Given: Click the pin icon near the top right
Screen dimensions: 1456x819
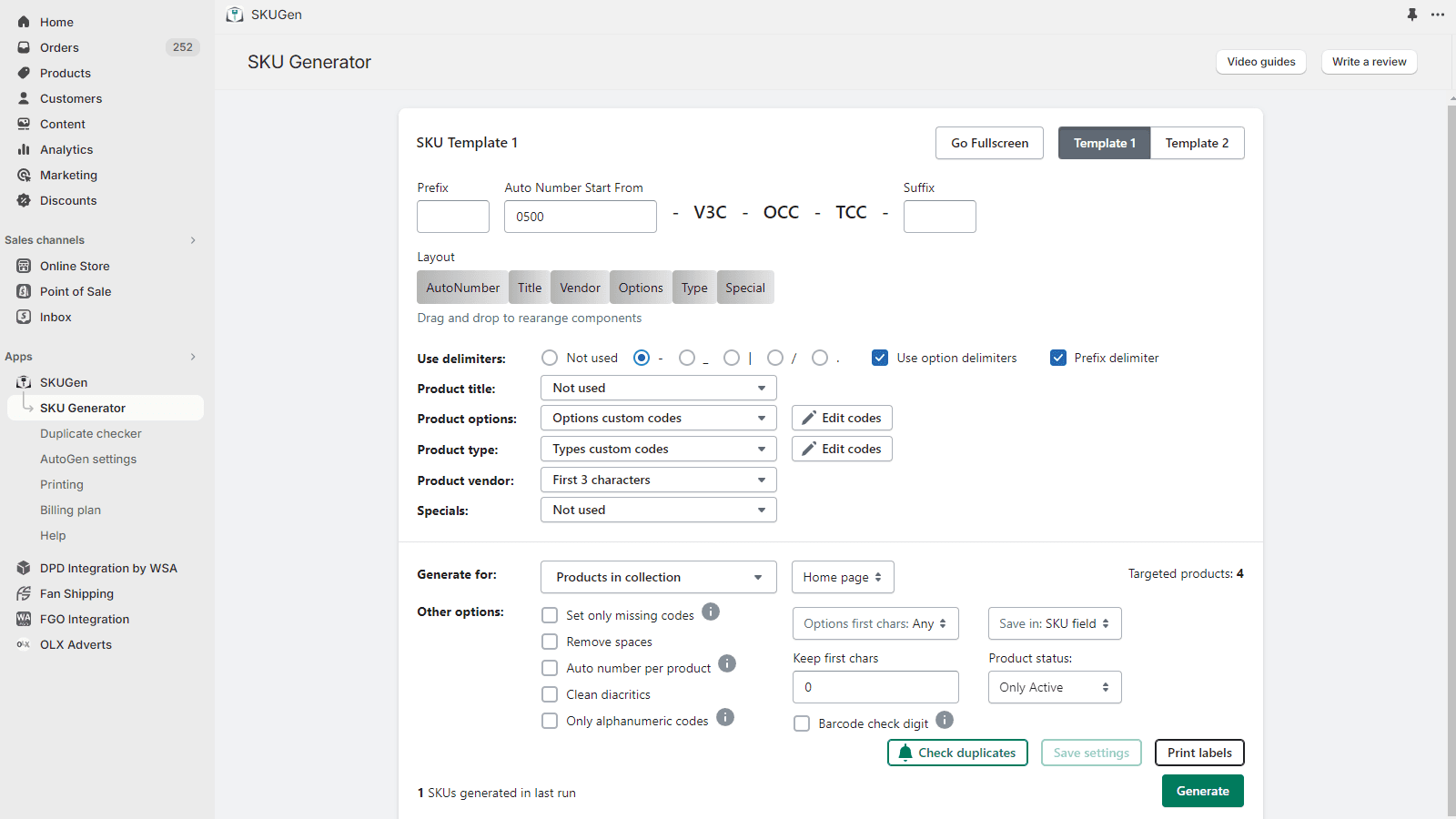Looking at the screenshot, I should click(1412, 15).
